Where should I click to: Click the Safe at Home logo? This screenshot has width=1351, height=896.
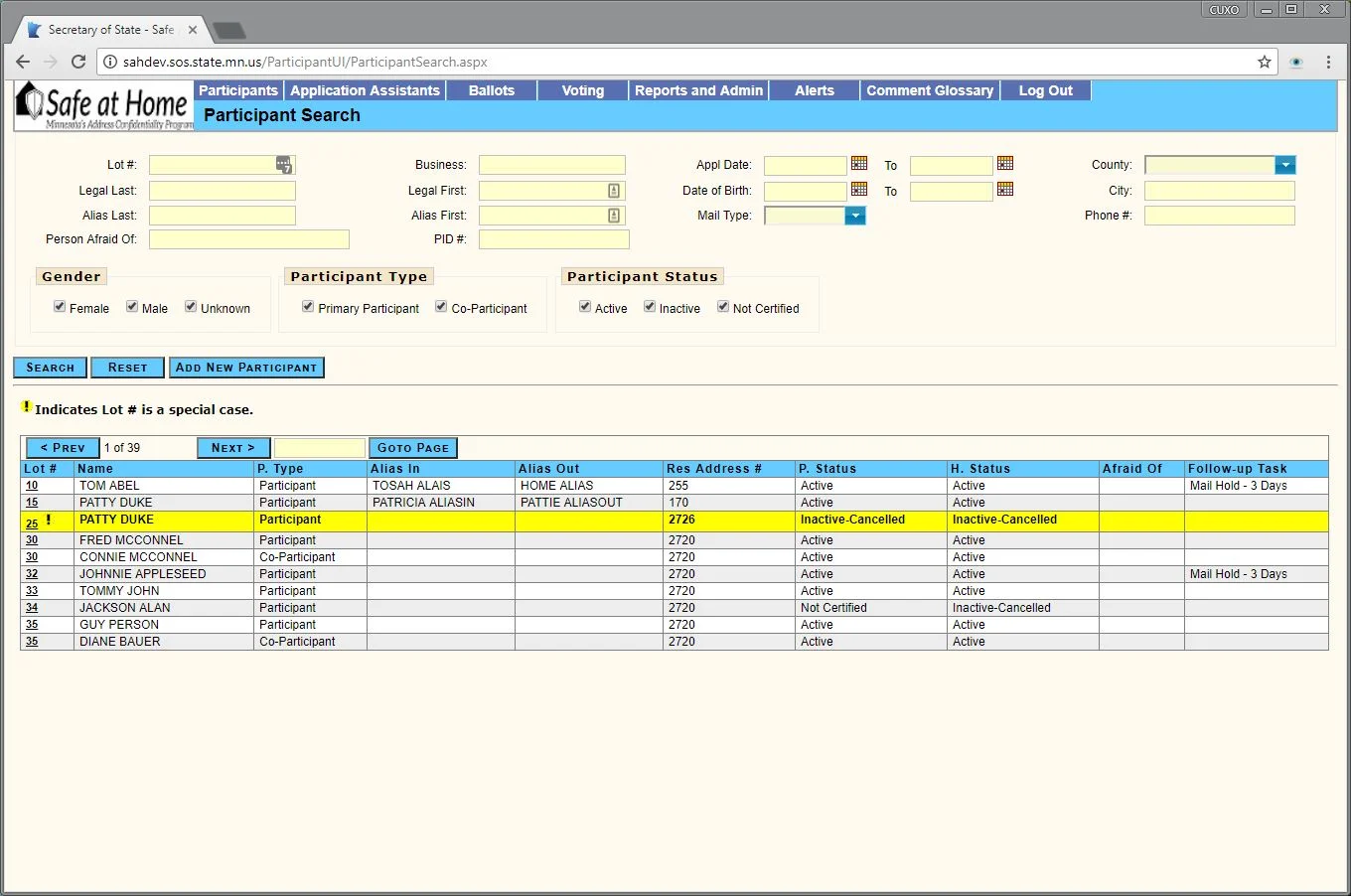click(103, 106)
